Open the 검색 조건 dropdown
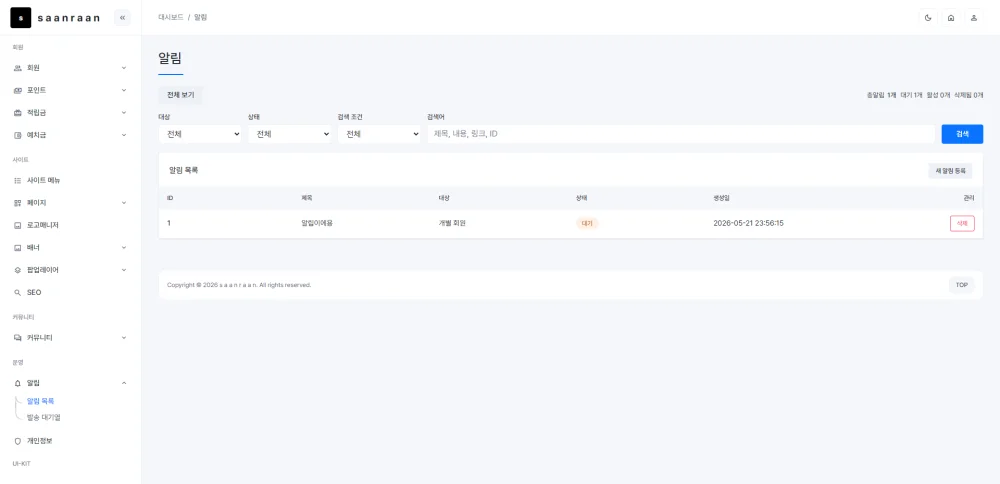 coord(379,134)
